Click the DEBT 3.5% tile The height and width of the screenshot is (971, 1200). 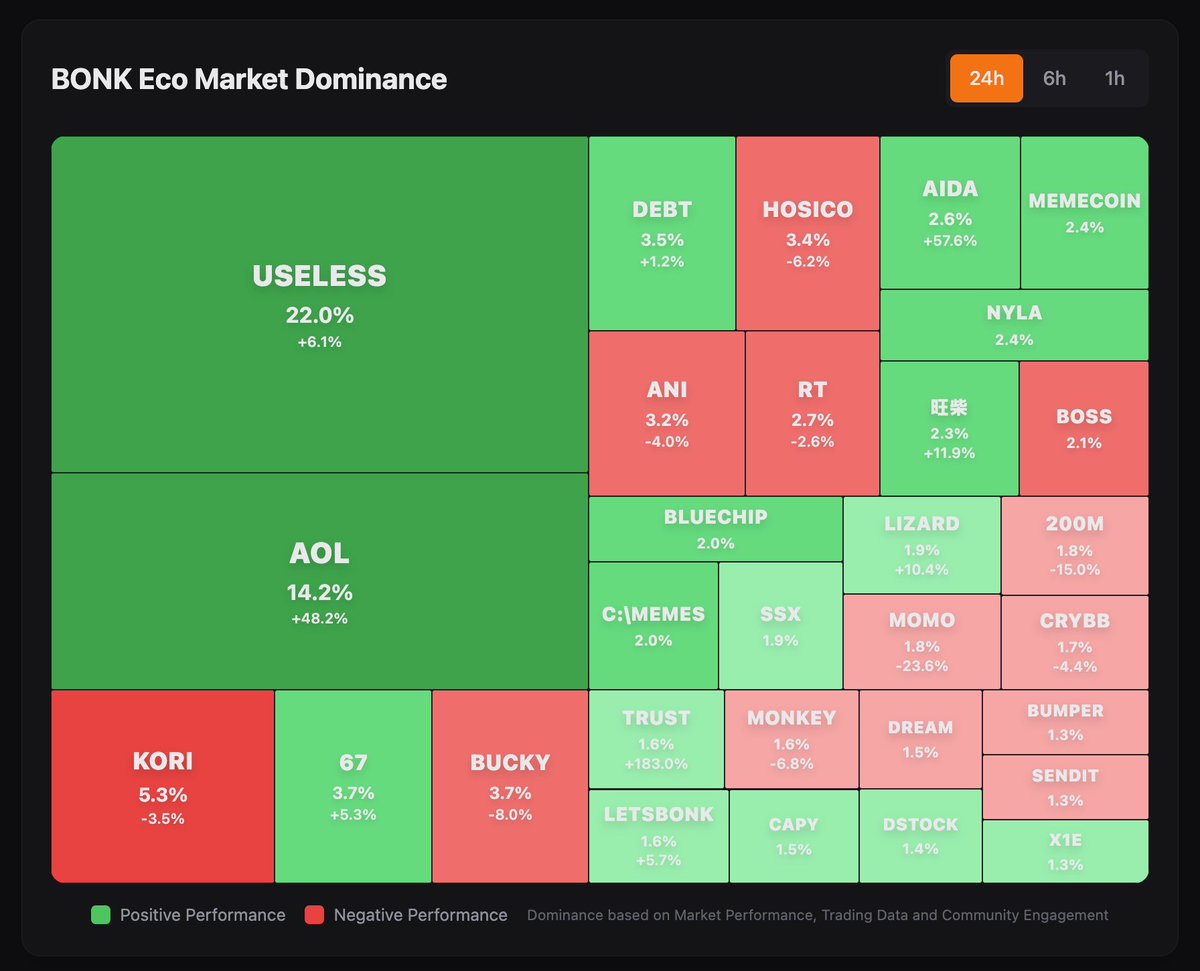coord(662,233)
